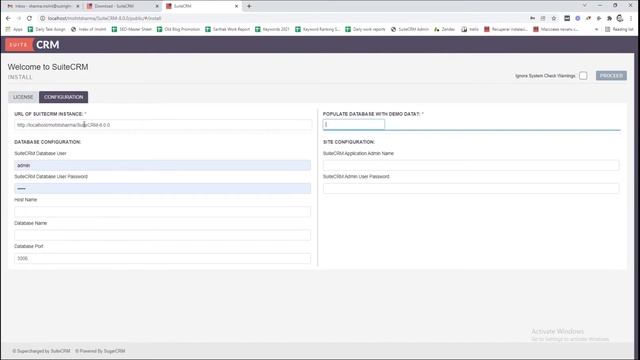
Task: Bookmark this page with the star icon
Action: click(554, 18)
